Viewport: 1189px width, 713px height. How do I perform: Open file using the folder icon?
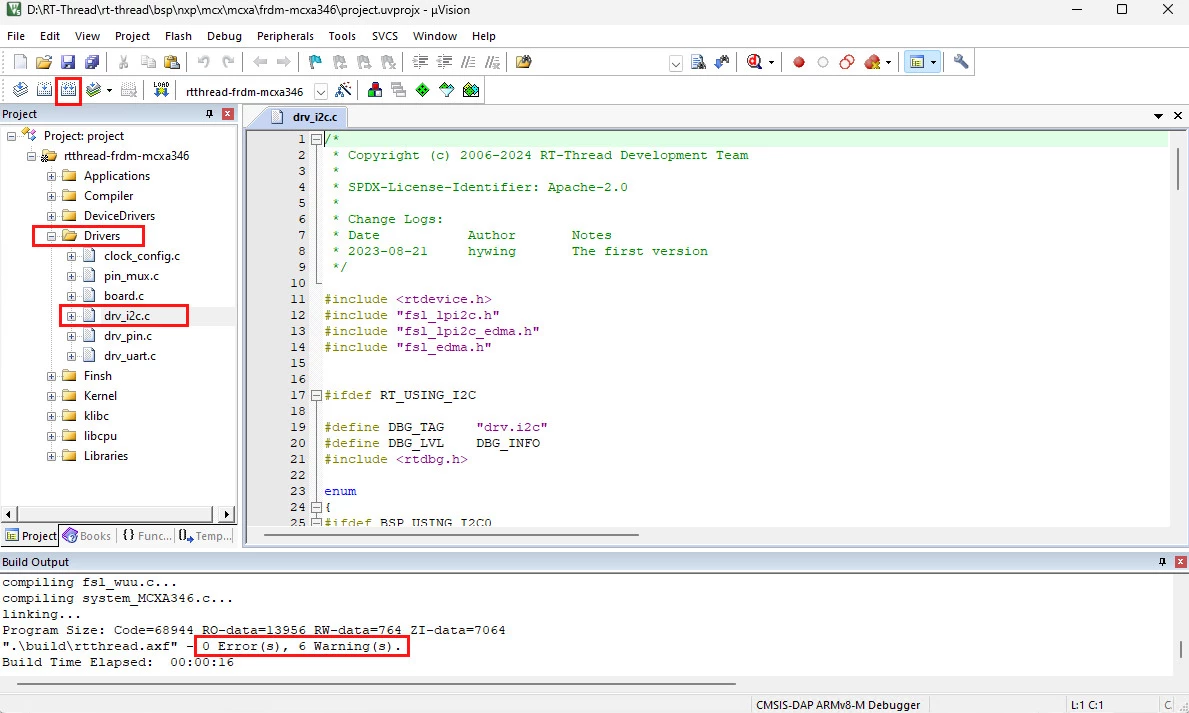(44, 62)
